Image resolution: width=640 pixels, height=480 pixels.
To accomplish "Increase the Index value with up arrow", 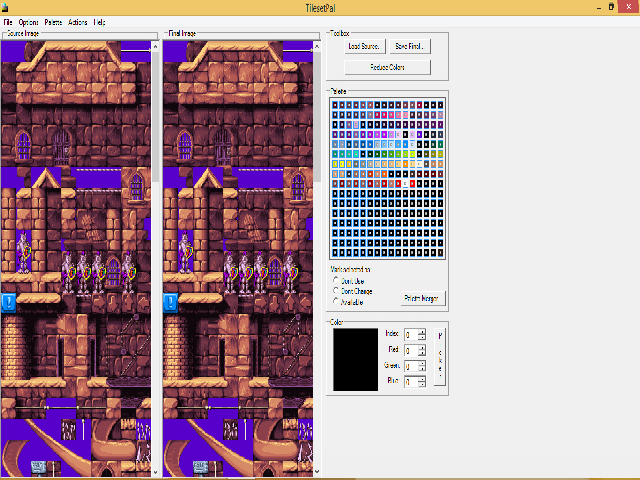I will [422, 331].
